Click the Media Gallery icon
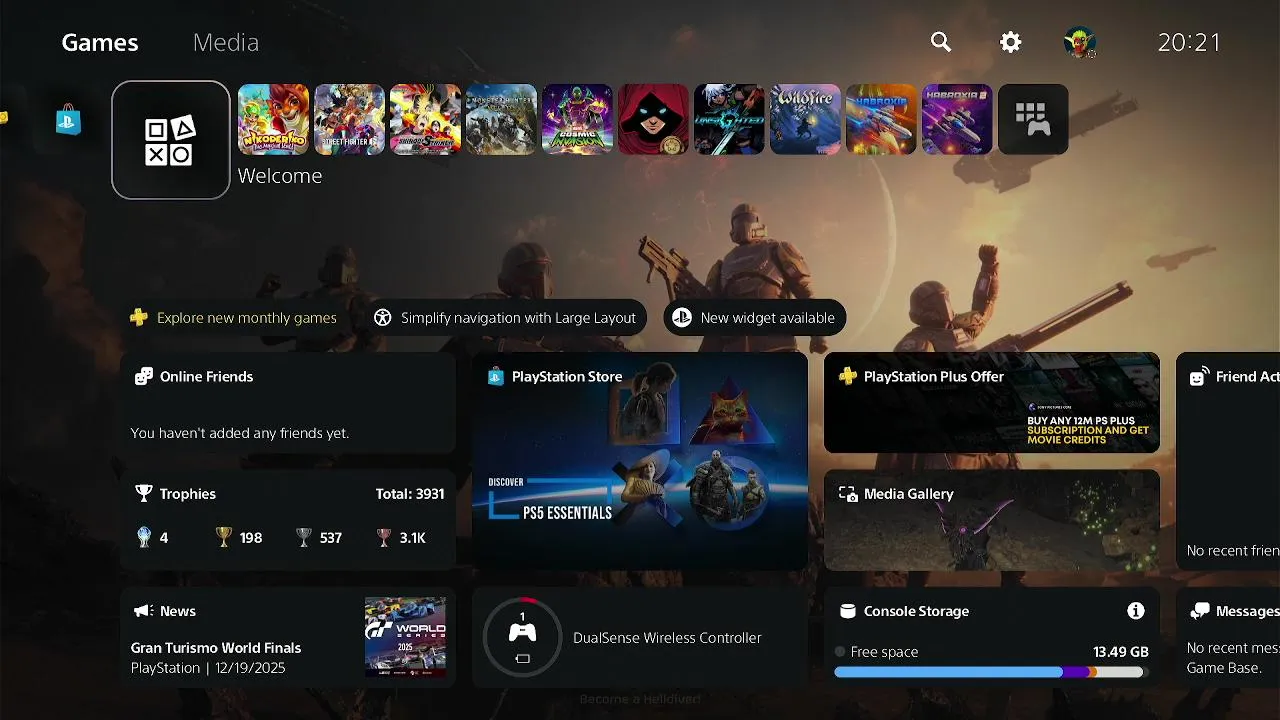The image size is (1280, 720). (848, 494)
